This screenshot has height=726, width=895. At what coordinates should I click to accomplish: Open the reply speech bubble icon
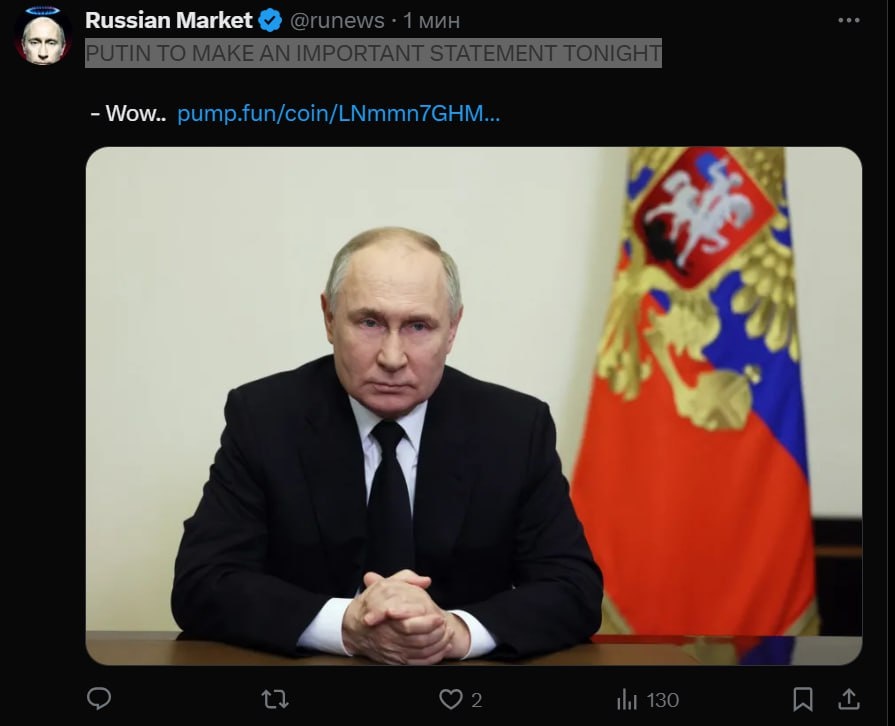pyautogui.click(x=99, y=699)
